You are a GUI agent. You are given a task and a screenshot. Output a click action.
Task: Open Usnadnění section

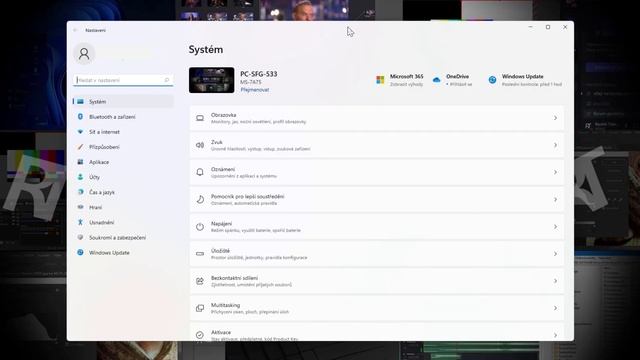(x=123, y=222)
